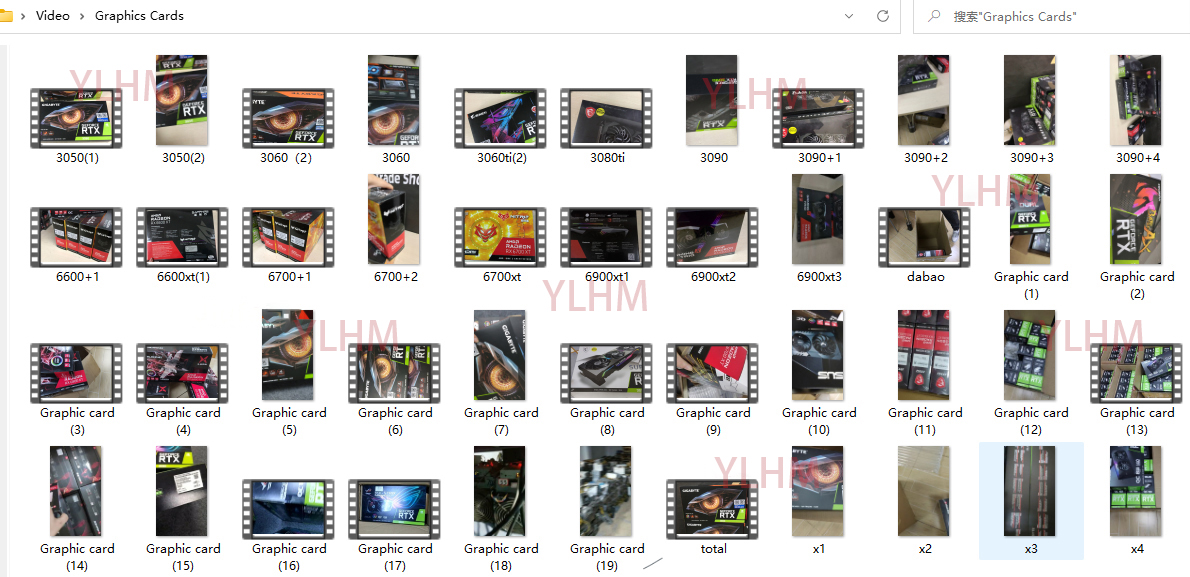
Task: Select the 3090 video thumbnail
Action: [x=711, y=100]
